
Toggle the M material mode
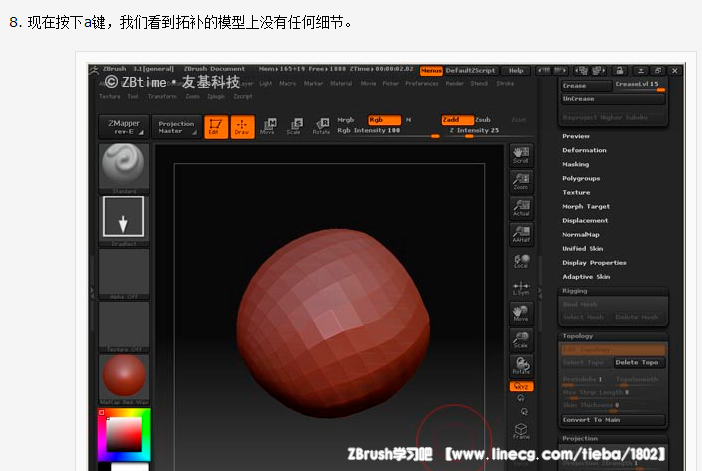click(x=408, y=120)
